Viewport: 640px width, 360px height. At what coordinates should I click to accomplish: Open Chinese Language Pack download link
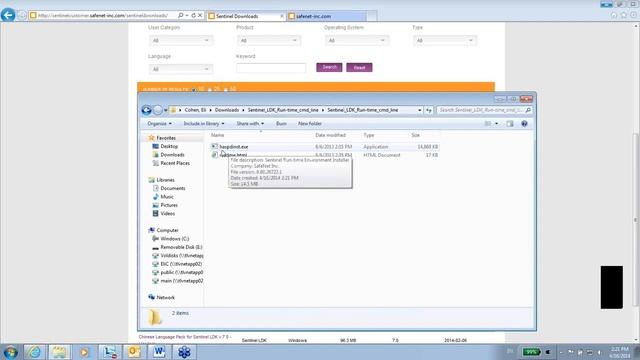[185, 337]
